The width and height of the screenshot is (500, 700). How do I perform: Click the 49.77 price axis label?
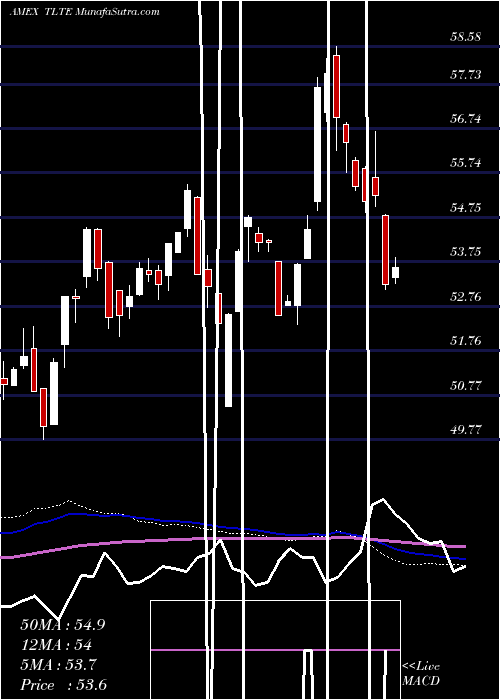[x=466, y=429]
